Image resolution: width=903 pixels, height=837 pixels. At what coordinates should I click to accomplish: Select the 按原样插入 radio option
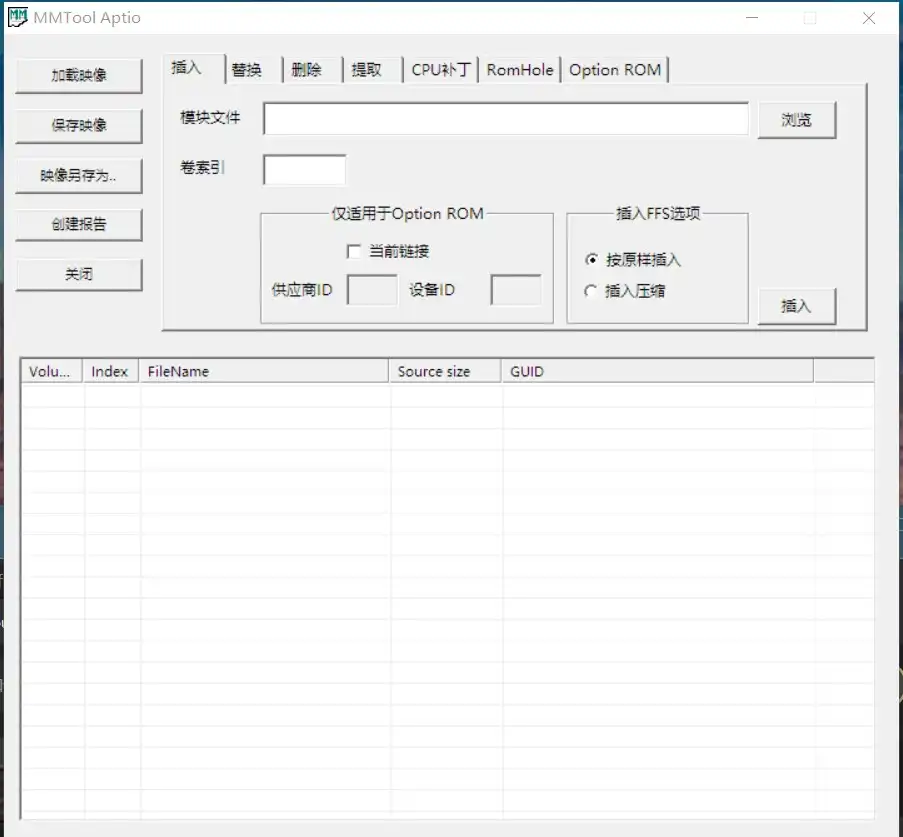point(590,260)
